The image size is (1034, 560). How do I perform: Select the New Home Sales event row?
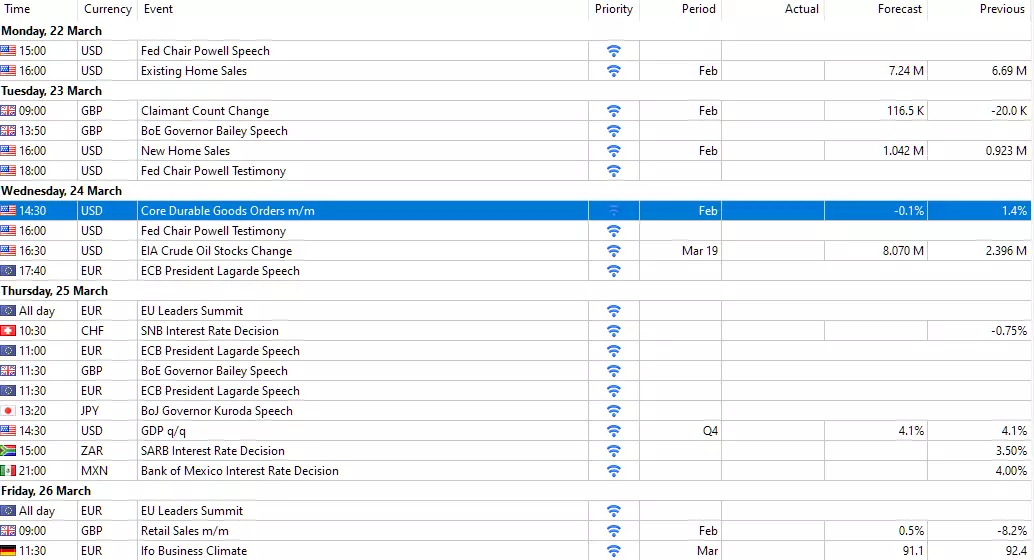[516, 150]
